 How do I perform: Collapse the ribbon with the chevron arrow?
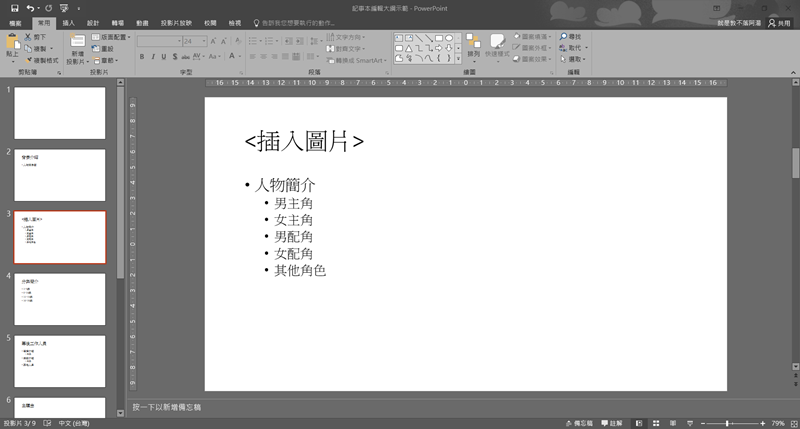tap(793, 72)
